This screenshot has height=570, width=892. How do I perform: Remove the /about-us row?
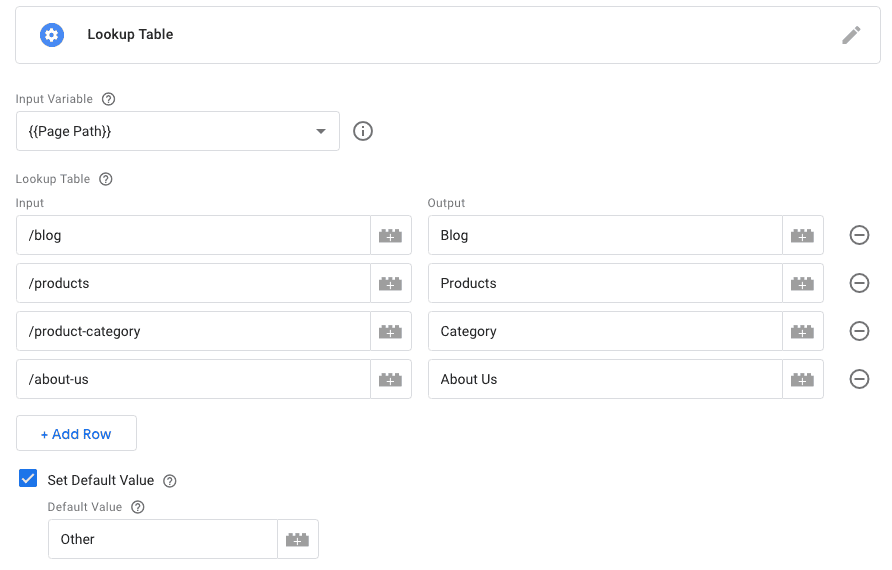[859, 379]
